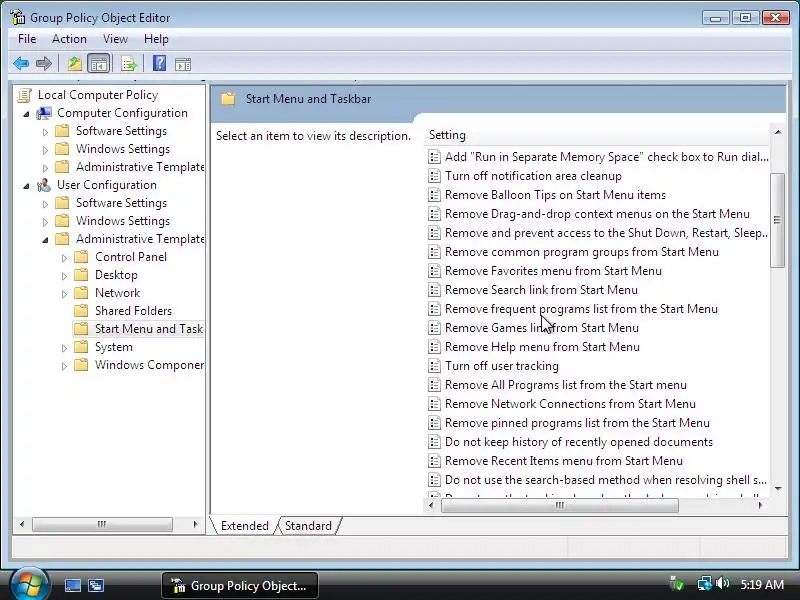
Task: Expand the Network folder node
Action: click(64, 294)
